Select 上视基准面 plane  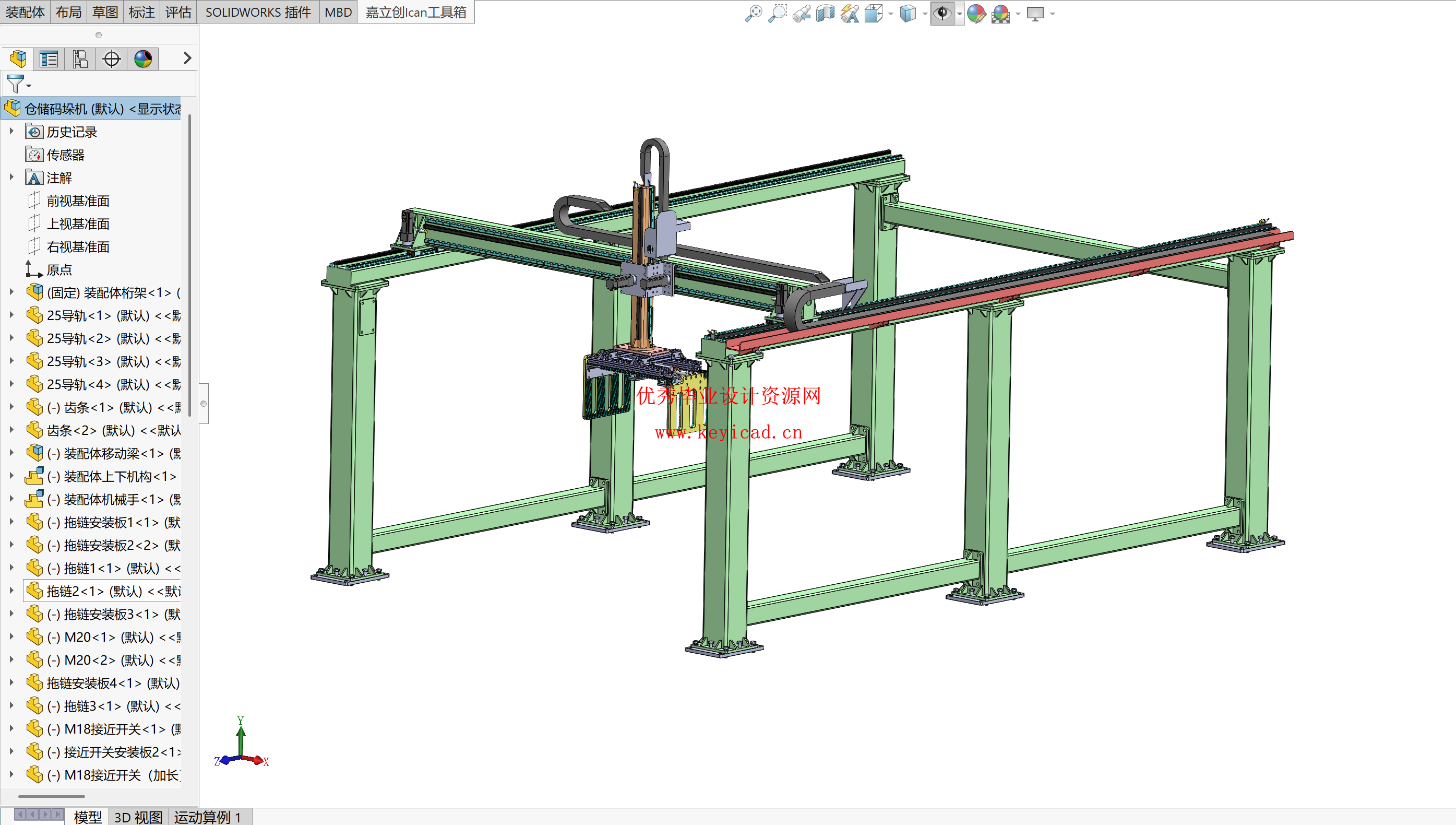78,224
